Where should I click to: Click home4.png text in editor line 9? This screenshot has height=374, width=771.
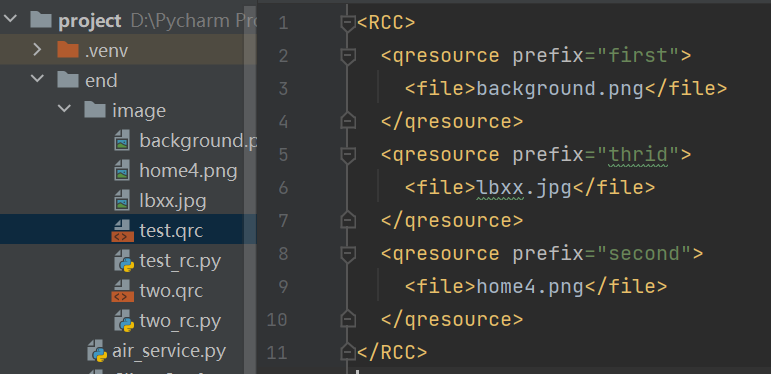pyautogui.click(x=530, y=287)
